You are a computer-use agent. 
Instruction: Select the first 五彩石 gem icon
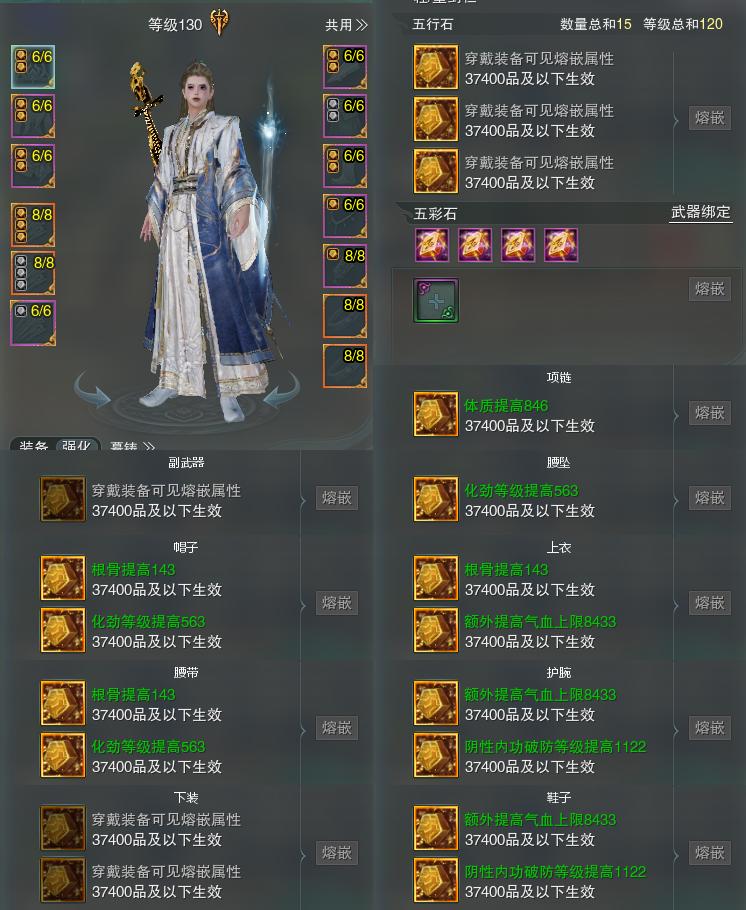pos(431,245)
